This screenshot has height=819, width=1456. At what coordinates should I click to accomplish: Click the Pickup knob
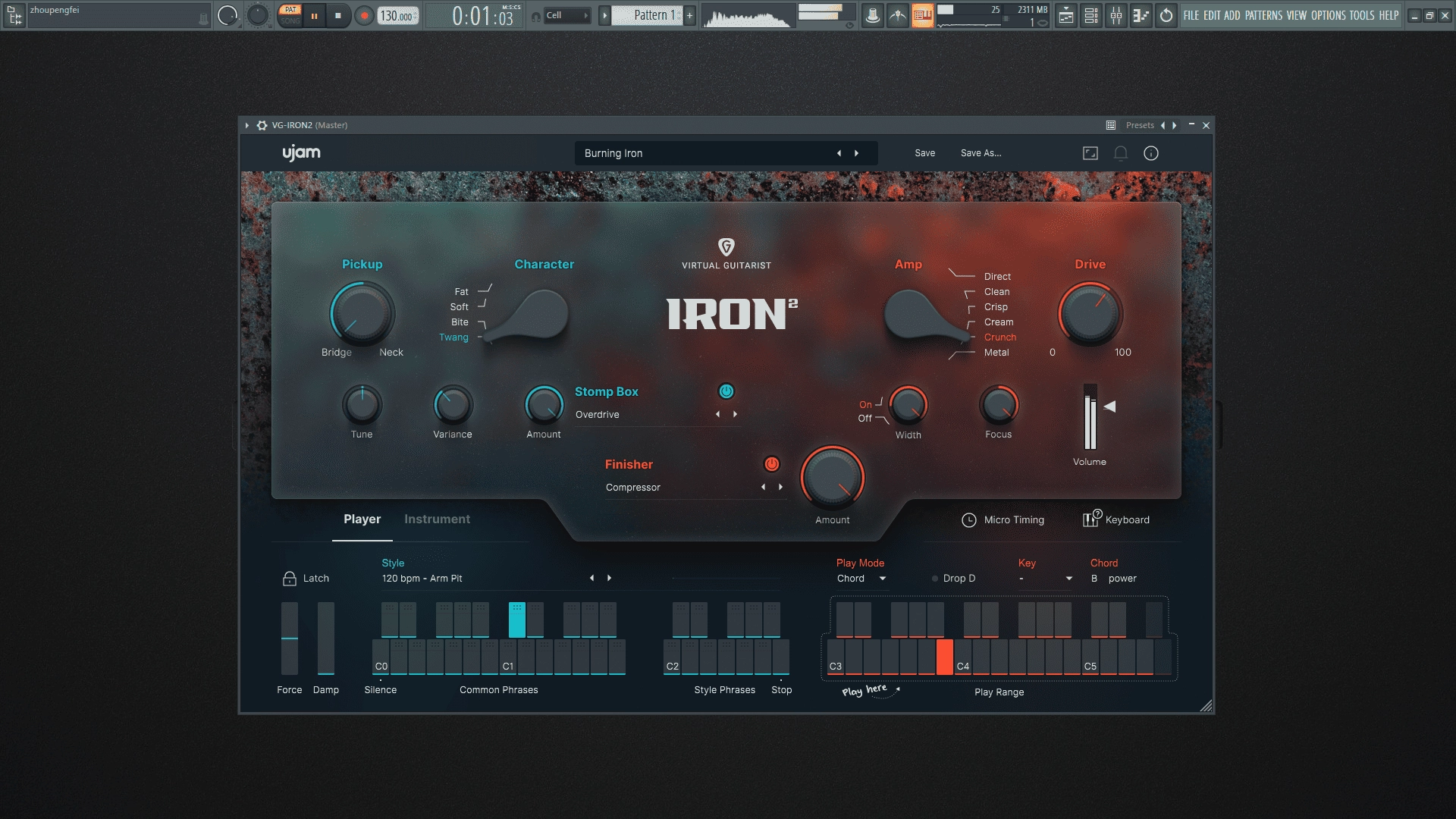[x=362, y=313]
